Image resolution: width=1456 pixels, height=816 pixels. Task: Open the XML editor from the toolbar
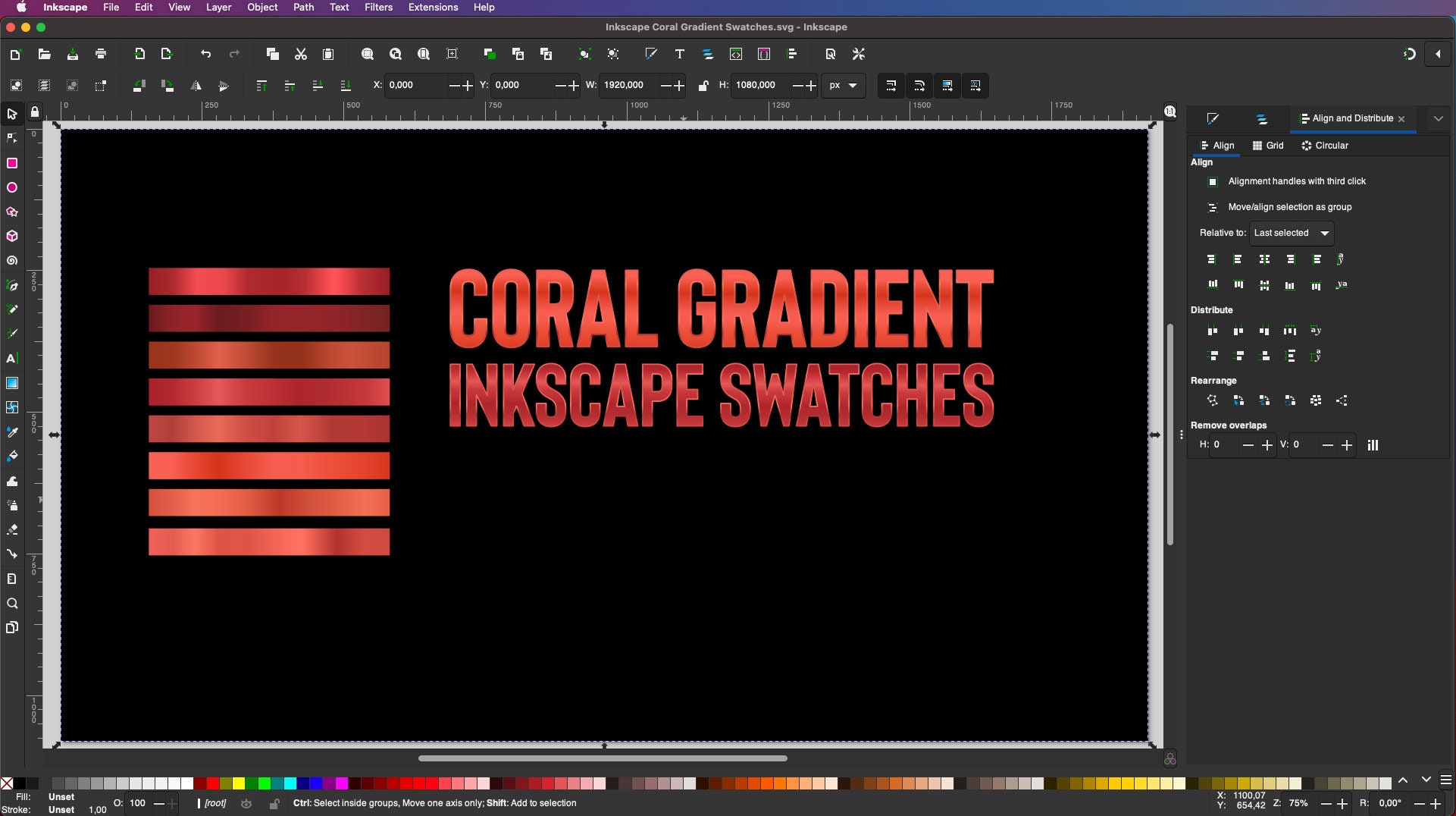pos(736,54)
